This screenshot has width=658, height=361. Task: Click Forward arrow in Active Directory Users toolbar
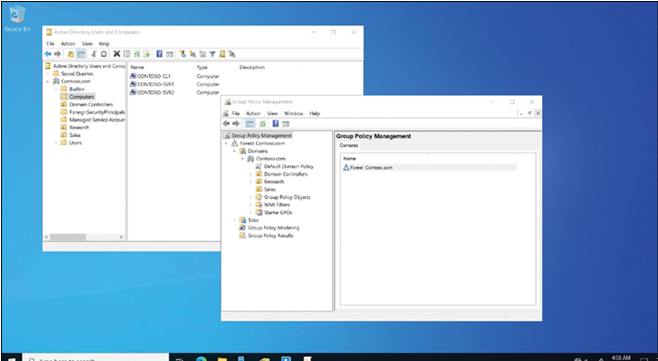coord(57,54)
